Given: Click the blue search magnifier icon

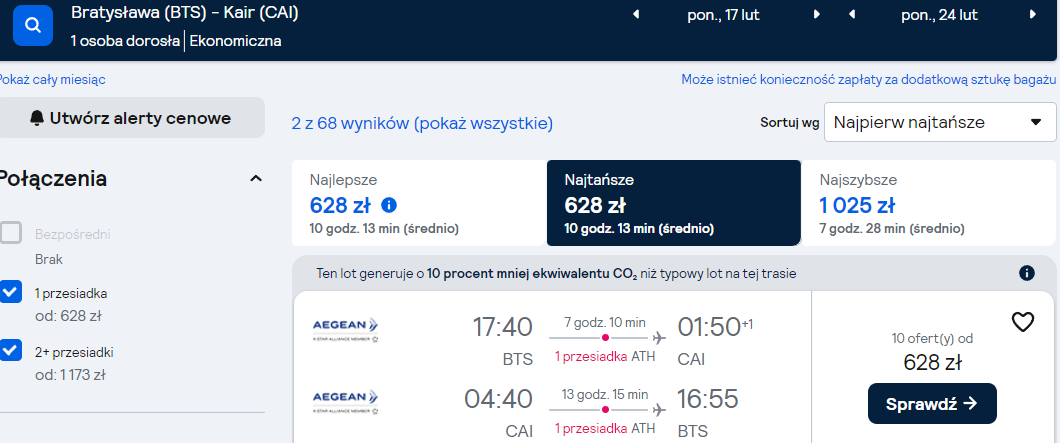Looking at the screenshot, I should pyautogui.click(x=32, y=25).
